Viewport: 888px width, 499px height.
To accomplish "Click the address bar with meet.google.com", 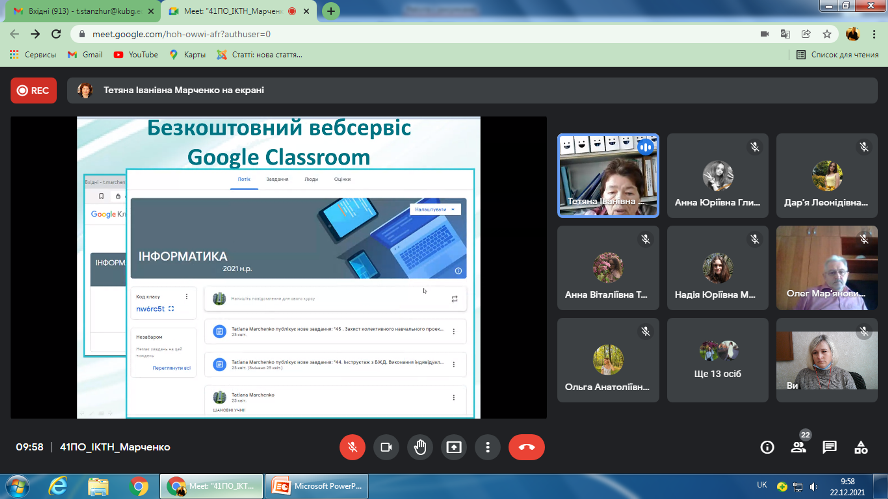I will [400, 33].
